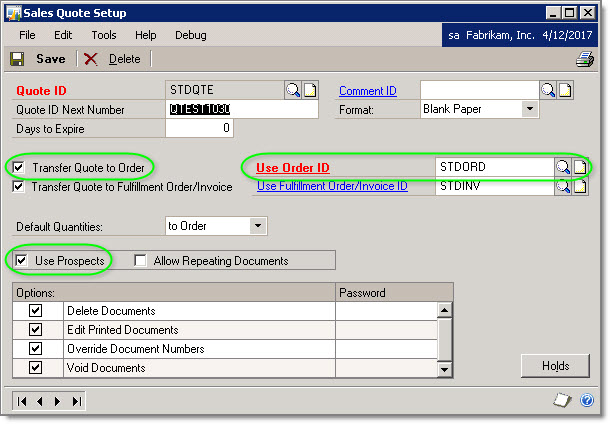610x424 pixels.
Task: Go to first record navigation arrow
Action: click(x=22, y=401)
